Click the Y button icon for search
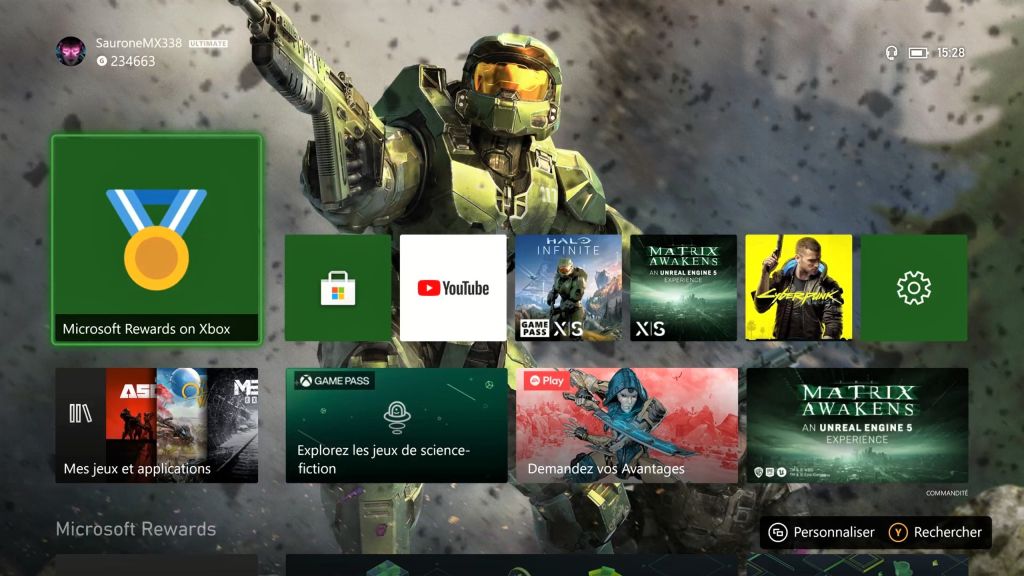Image resolution: width=1024 pixels, height=576 pixels. (898, 532)
